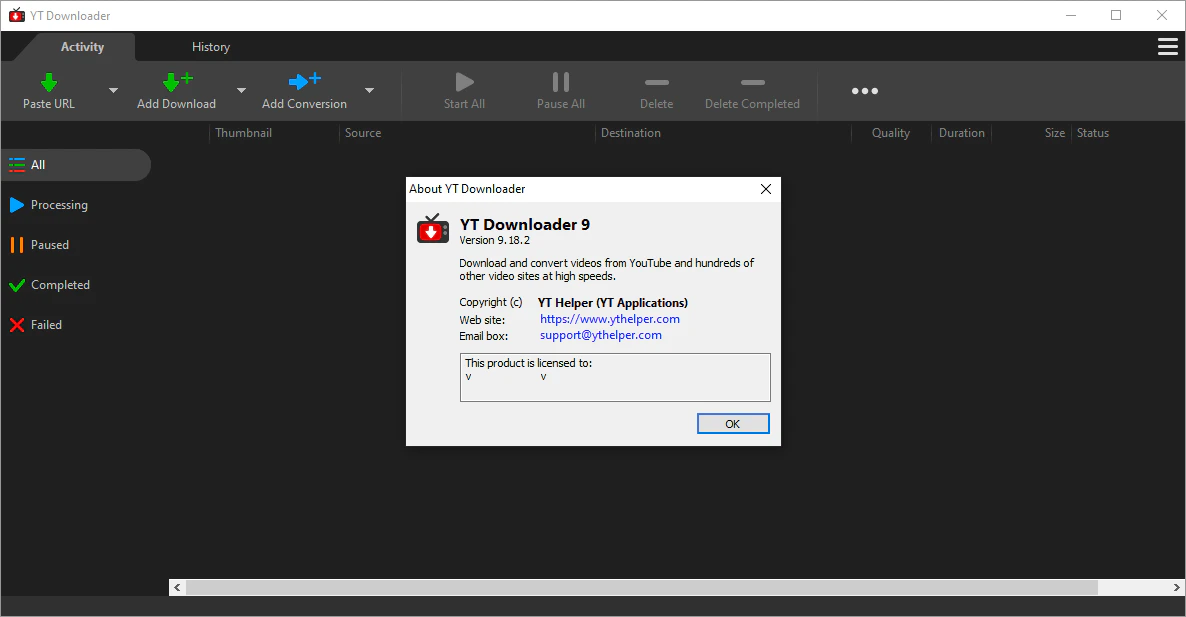Click the Pause All icon
Image resolution: width=1186 pixels, height=617 pixels.
(560, 82)
